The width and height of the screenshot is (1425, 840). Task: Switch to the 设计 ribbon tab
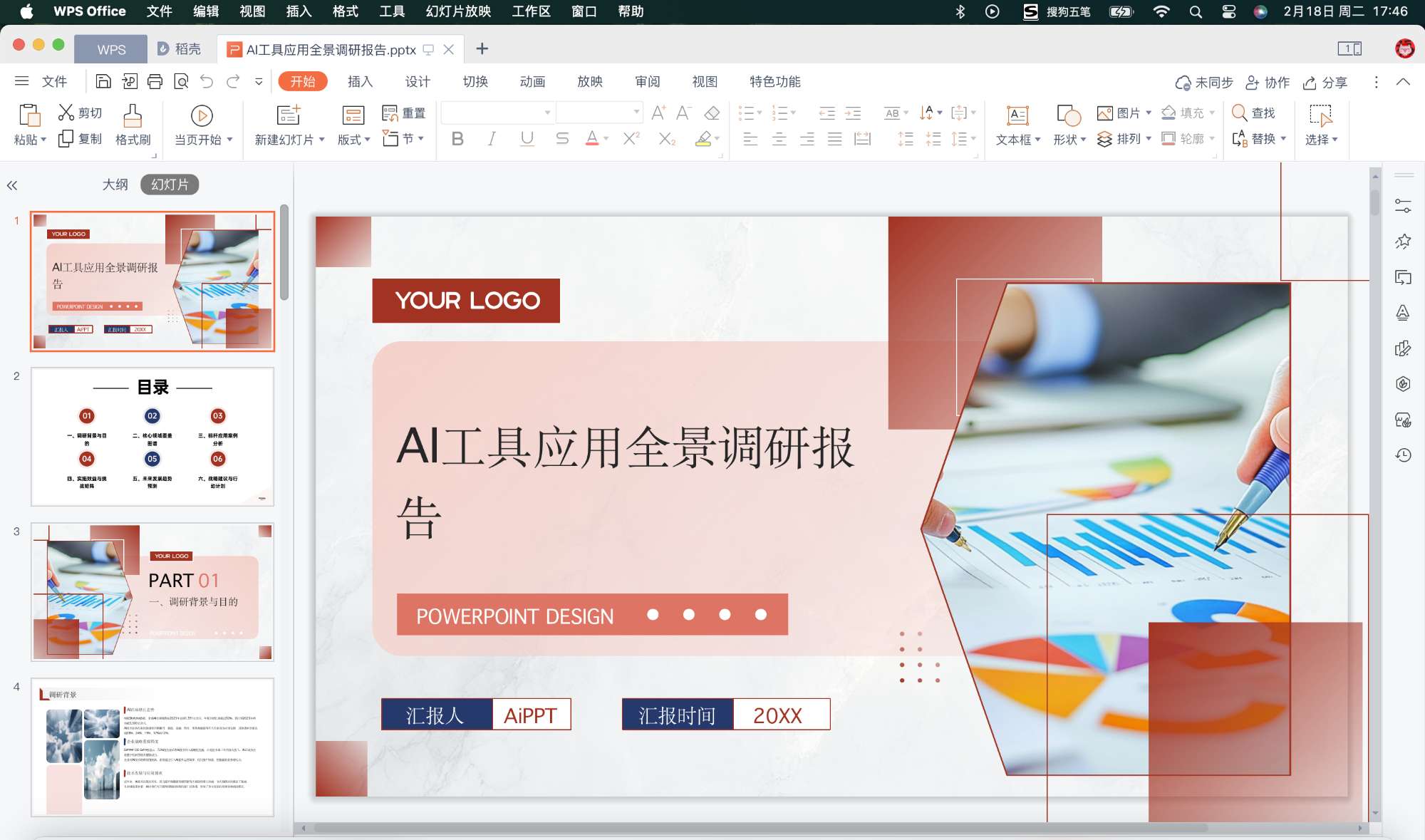(417, 81)
